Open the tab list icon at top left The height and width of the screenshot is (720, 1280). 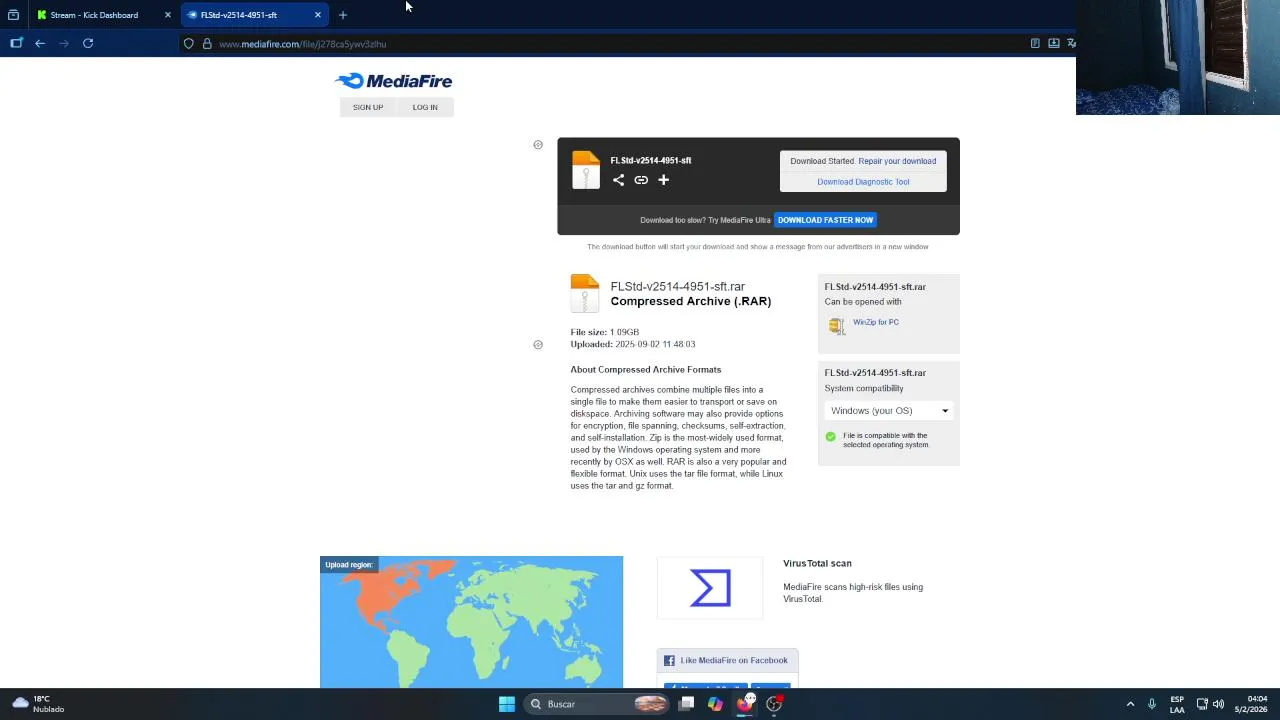[13, 15]
